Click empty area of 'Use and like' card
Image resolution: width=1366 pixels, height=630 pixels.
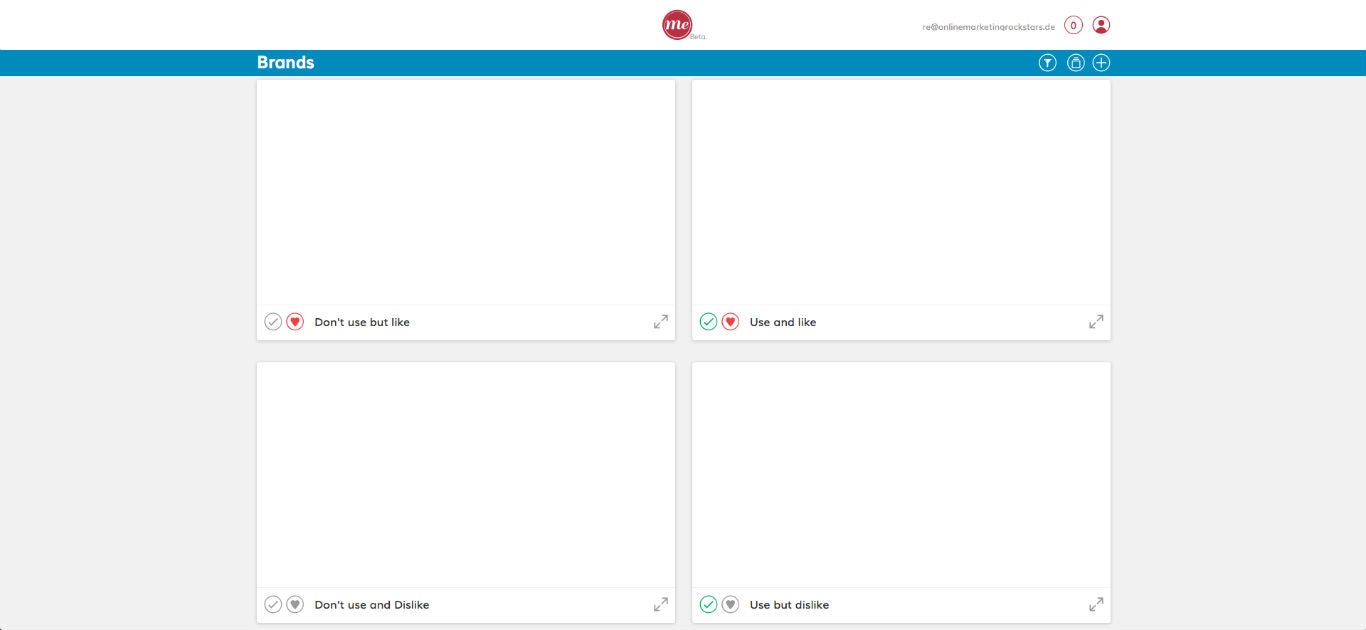coord(900,192)
